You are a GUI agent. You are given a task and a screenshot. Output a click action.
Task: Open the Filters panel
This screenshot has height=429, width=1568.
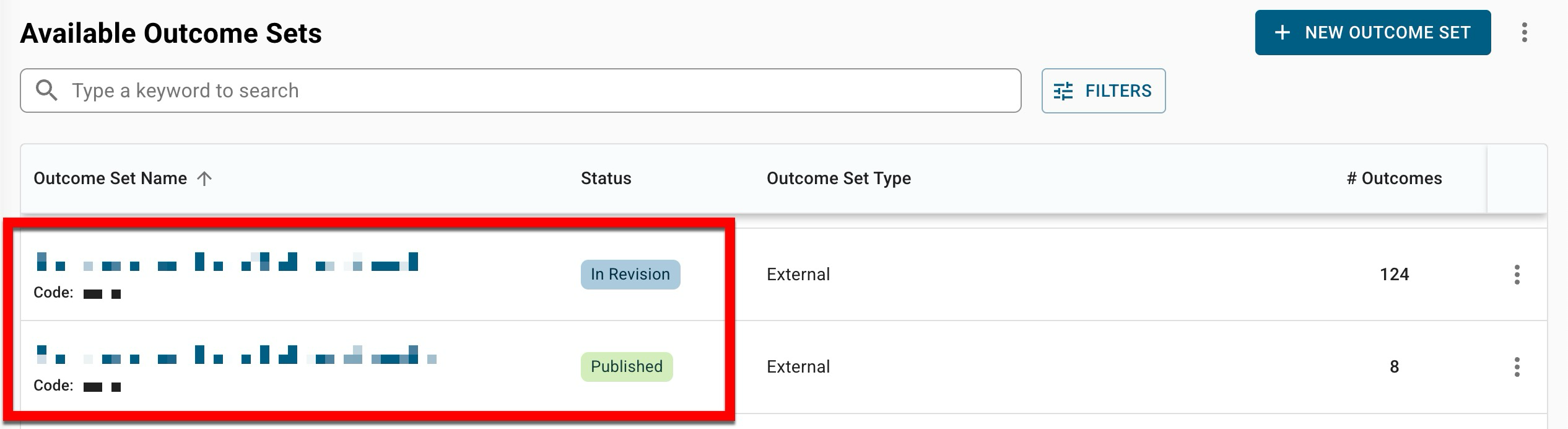click(x=1103, y=91)
